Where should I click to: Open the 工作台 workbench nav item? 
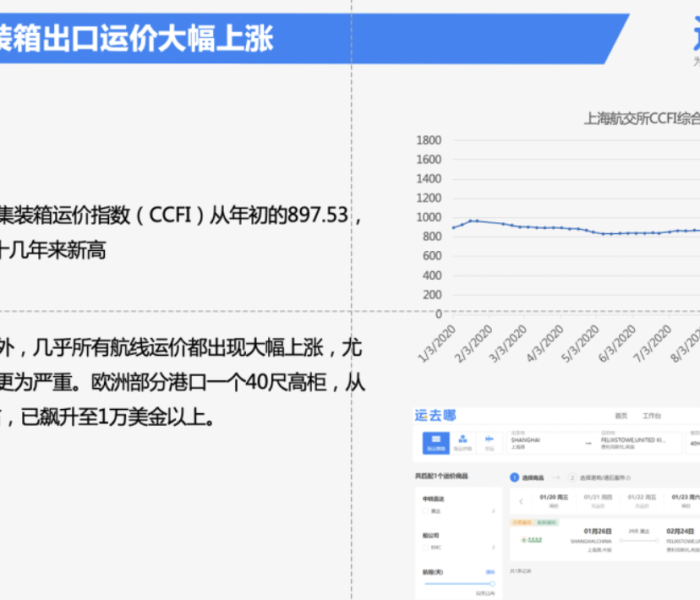click(x=651, y=416)
